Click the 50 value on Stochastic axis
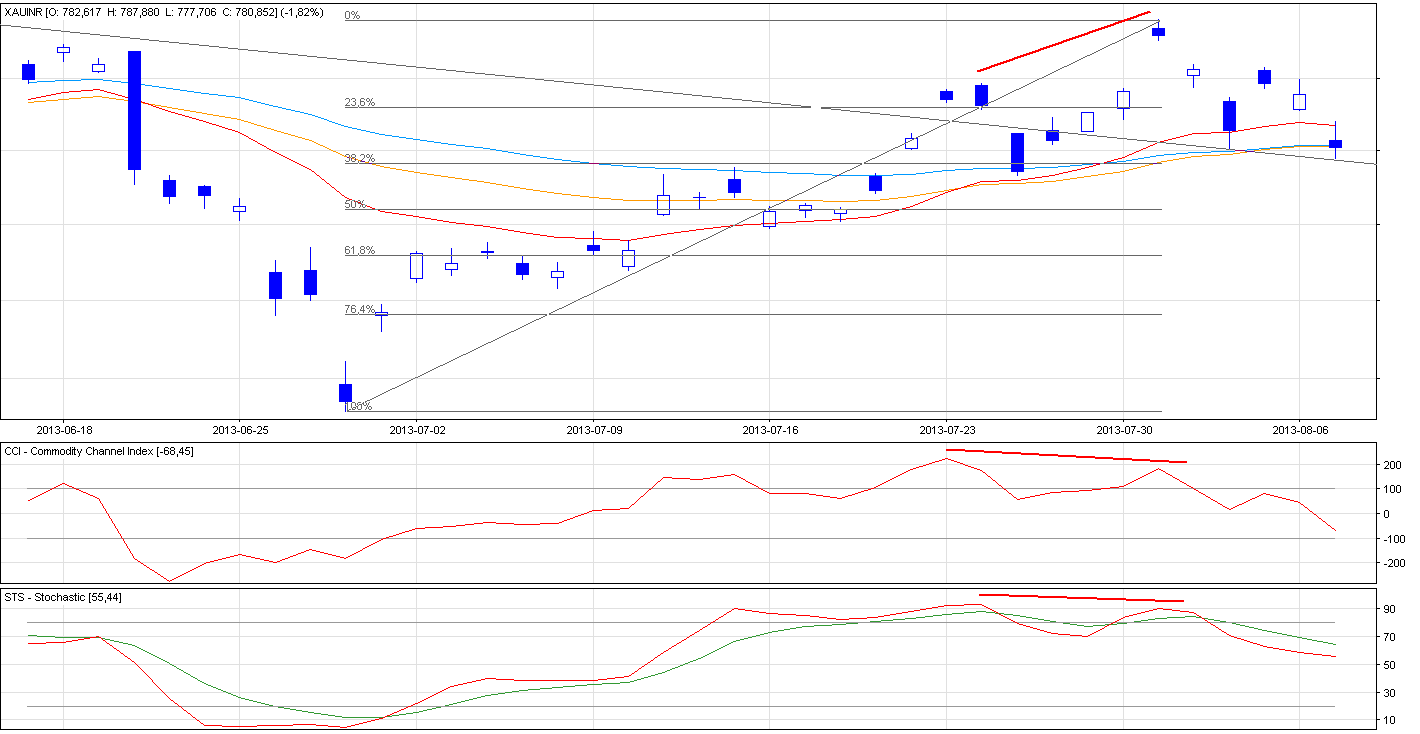 pos(1389,665)
